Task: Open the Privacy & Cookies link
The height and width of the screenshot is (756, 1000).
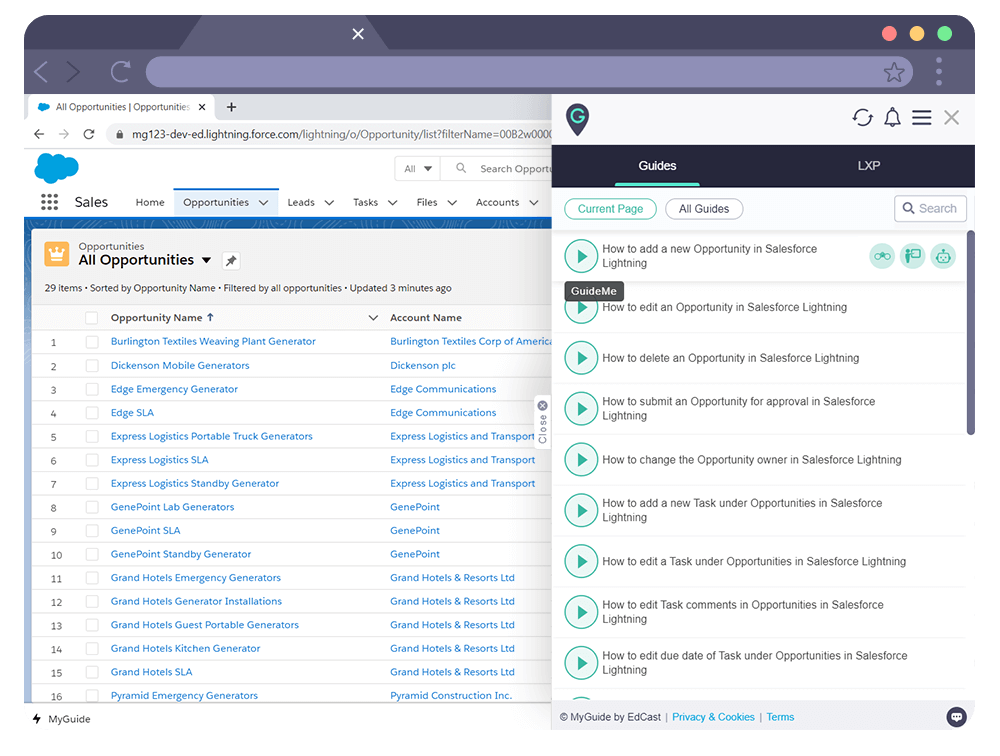Action: click(x=713, y=717)
